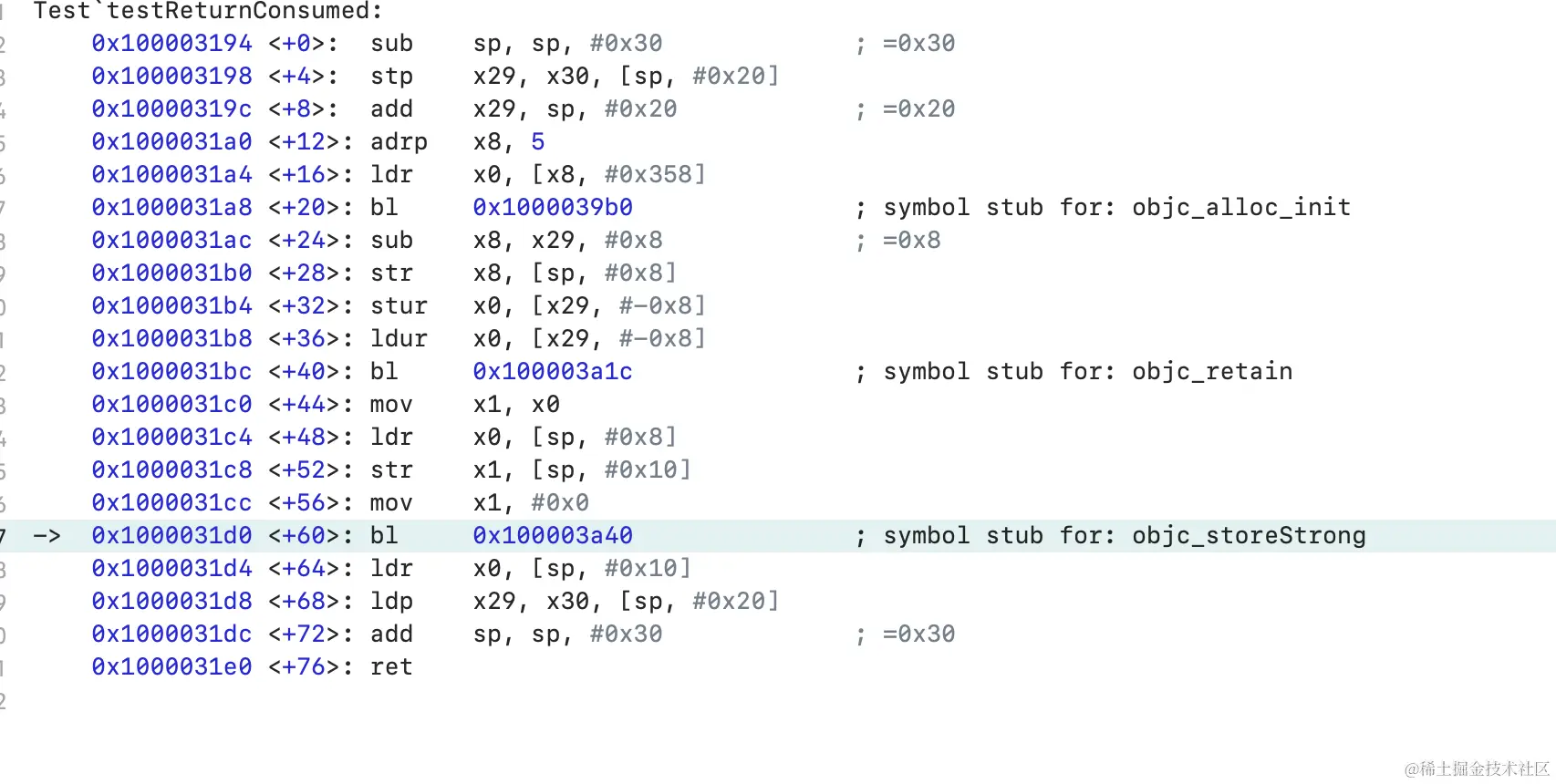Image resolution: width=1556 pixels, height=784 pixels.
Task: Select address 0x100003198 on the stp line
Action: click(x=171, y=77)
